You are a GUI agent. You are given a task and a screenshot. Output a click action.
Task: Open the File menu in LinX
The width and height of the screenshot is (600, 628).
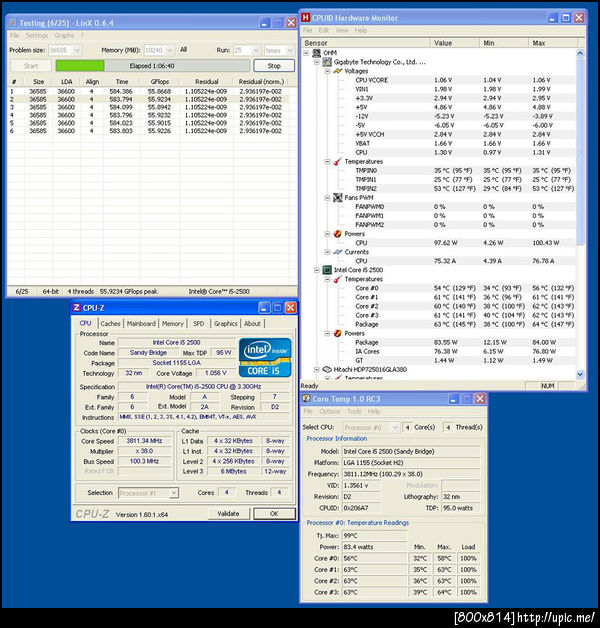coord(14,35)
